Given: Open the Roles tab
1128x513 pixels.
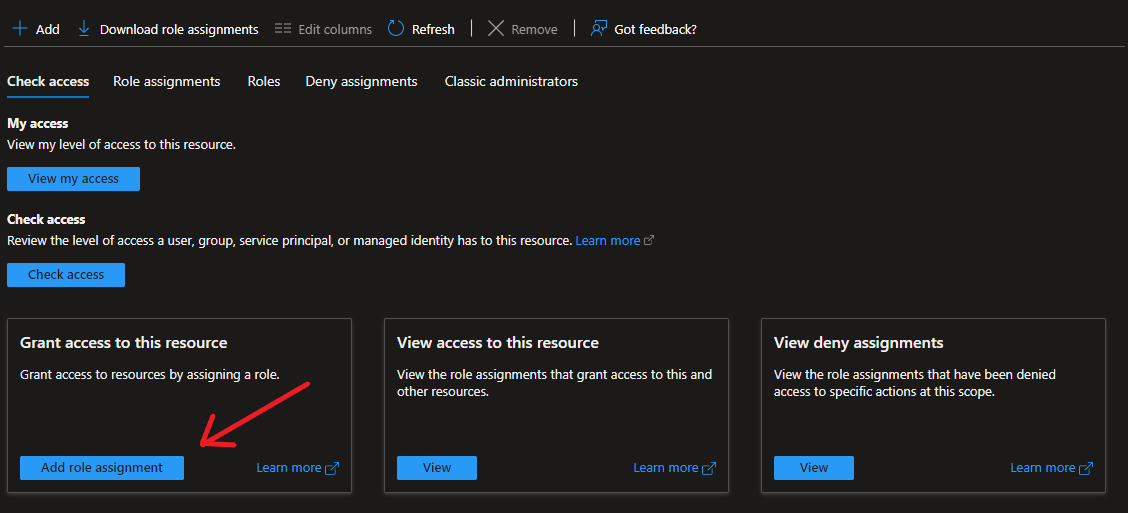Looking at the screenshot, I should [x=264, y=81].
